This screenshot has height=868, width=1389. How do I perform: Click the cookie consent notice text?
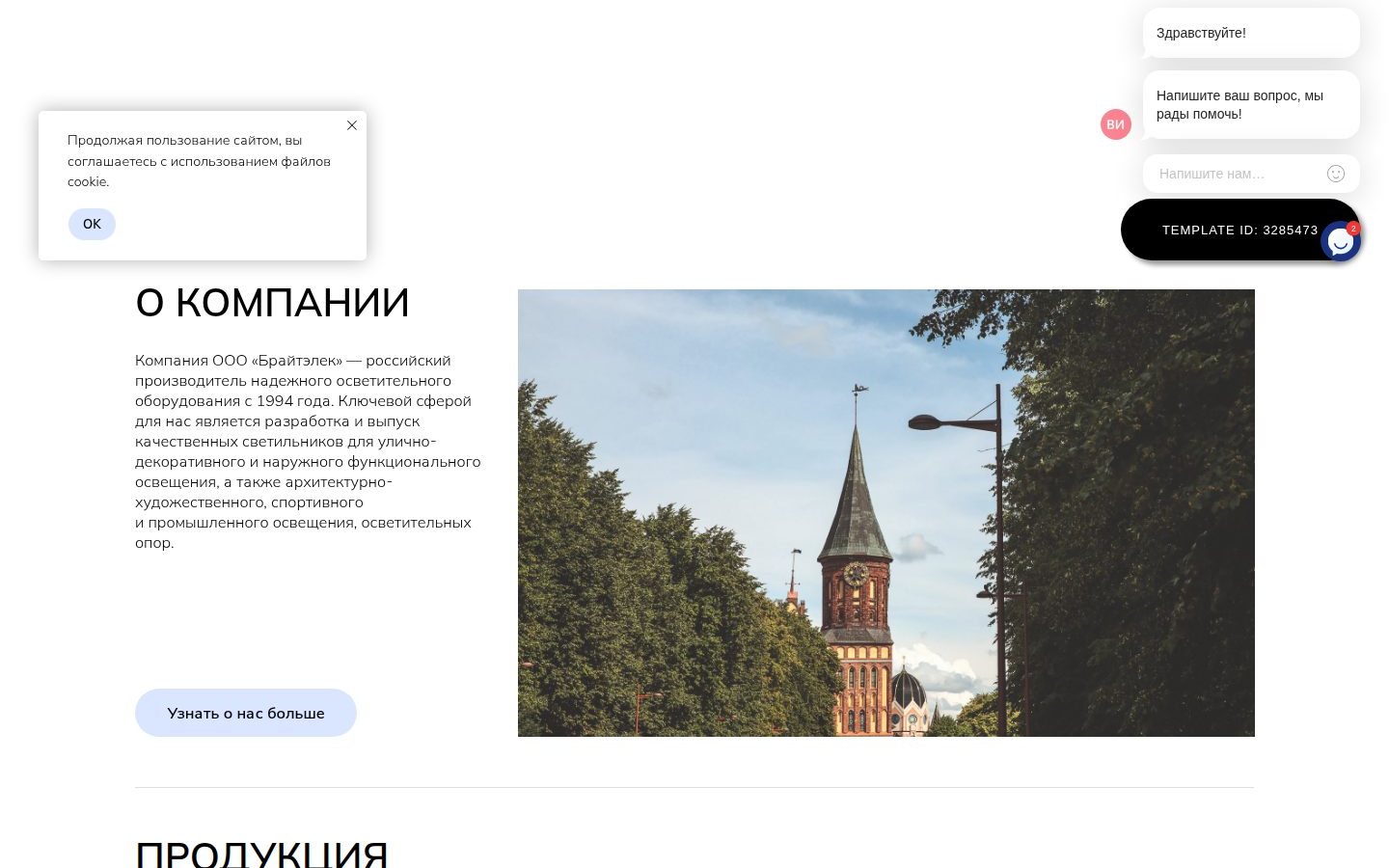[x=199, y=161]
